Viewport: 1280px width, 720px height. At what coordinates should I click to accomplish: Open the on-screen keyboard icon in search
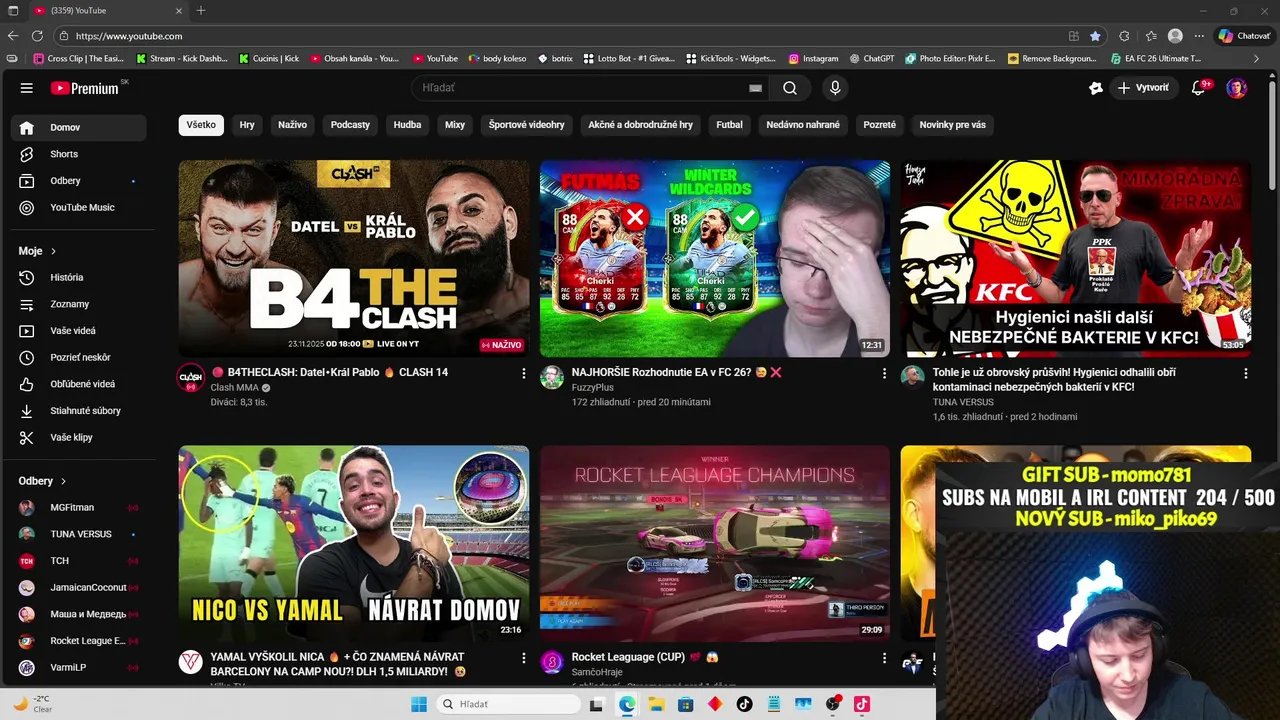[x=756, y=88]
